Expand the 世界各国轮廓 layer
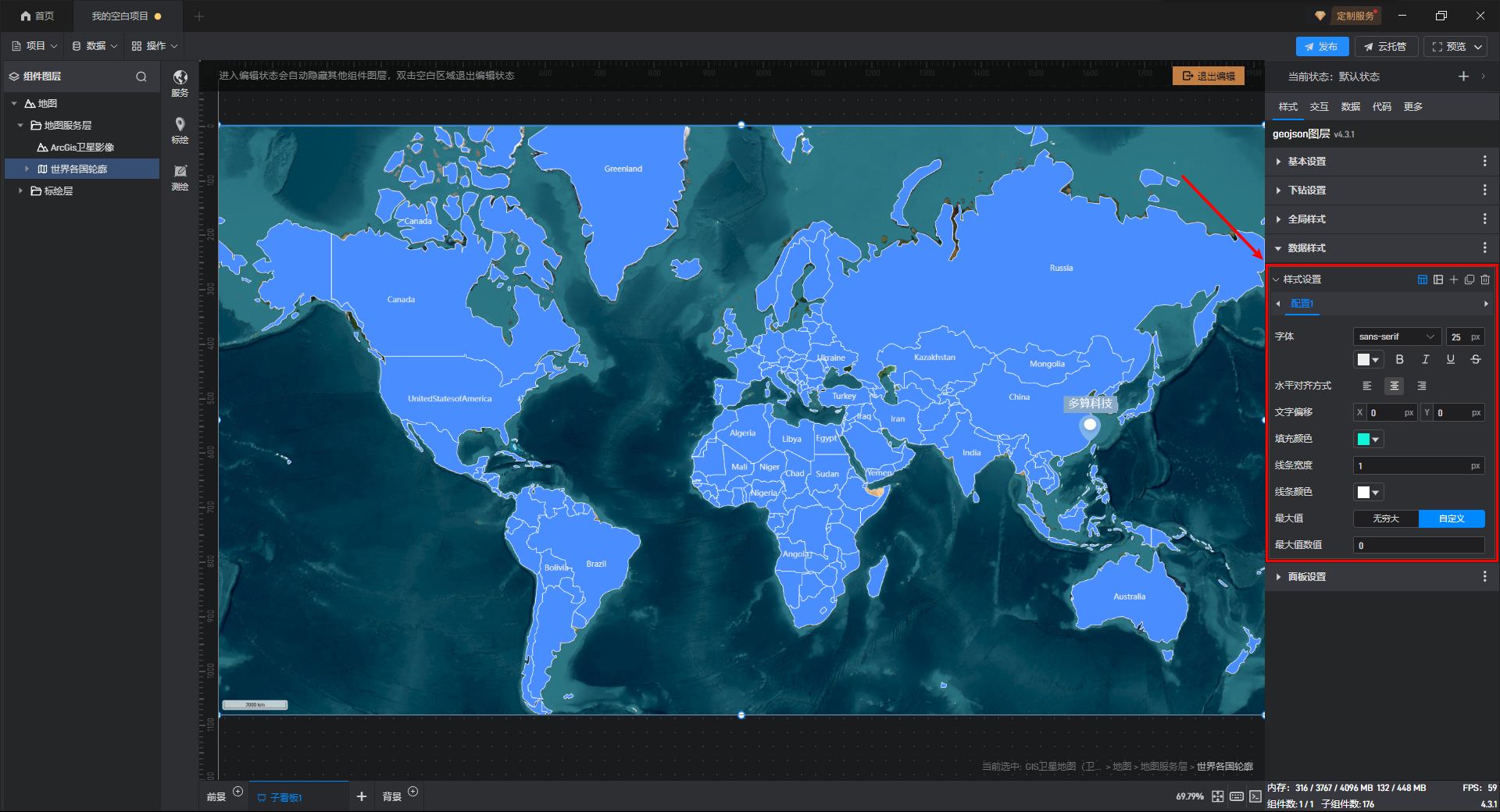 [x=27, y=169]
